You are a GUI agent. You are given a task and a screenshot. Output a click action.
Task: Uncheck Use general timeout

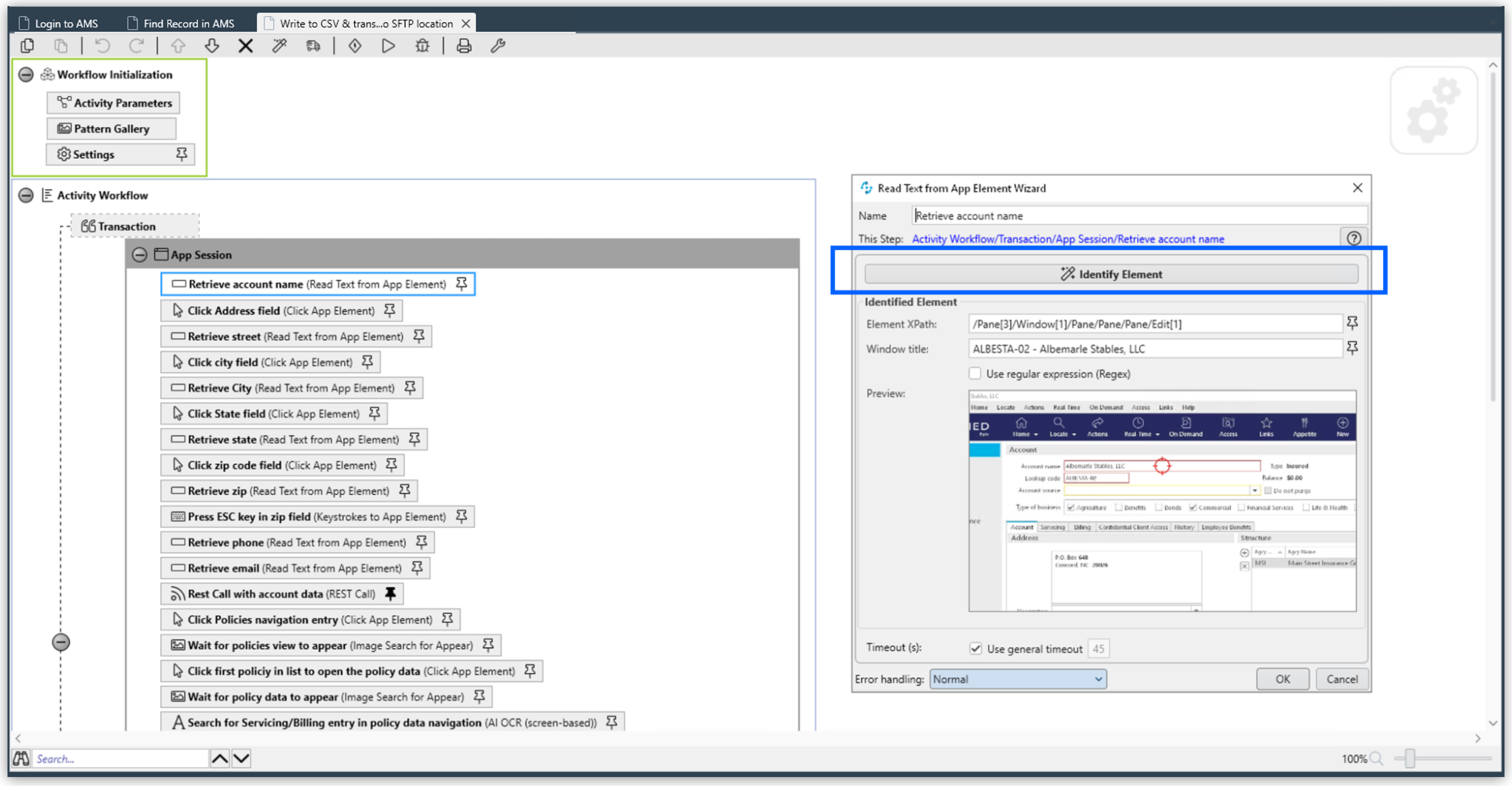click(976, 649)
